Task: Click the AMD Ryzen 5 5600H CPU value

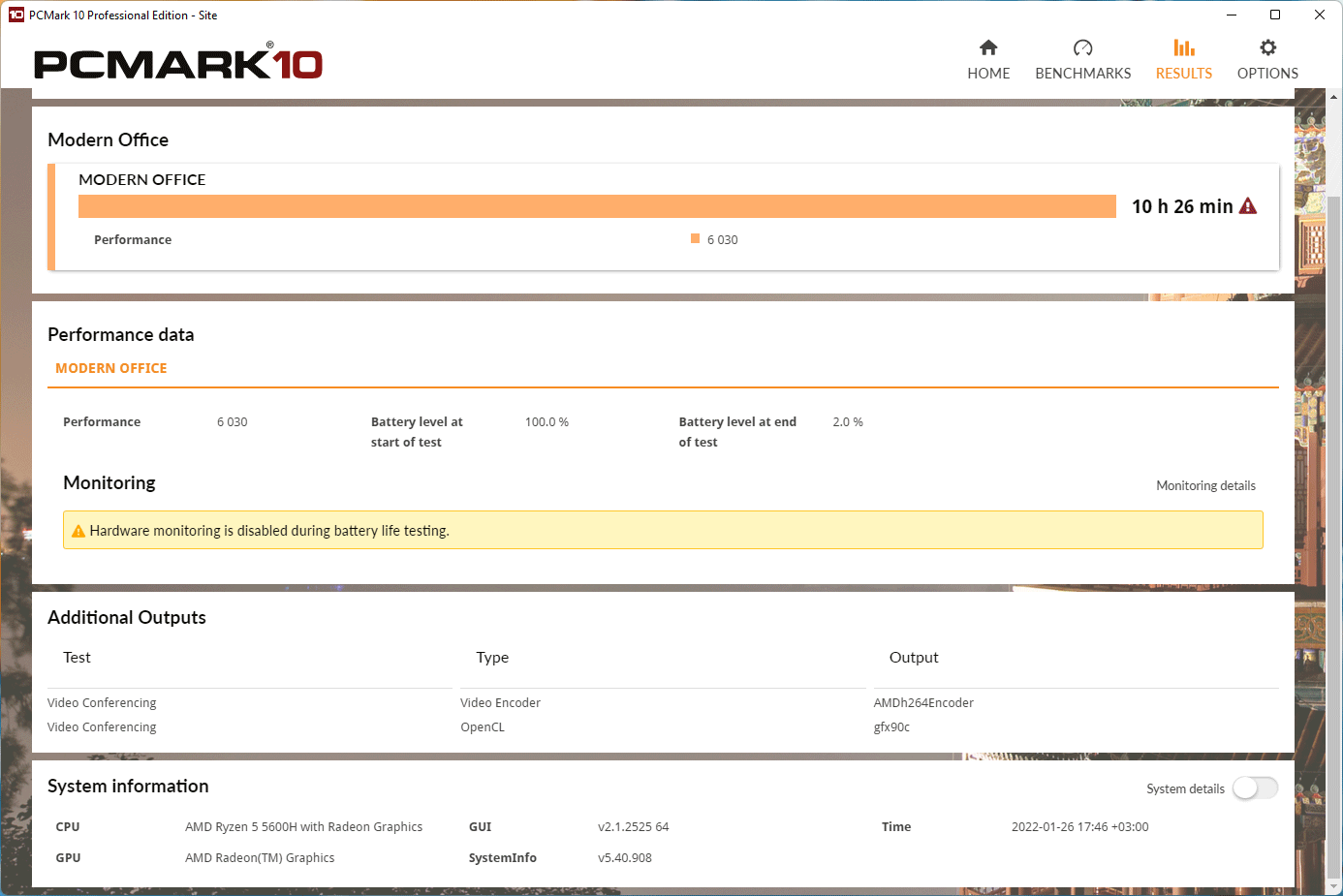Action: point(303,826)
